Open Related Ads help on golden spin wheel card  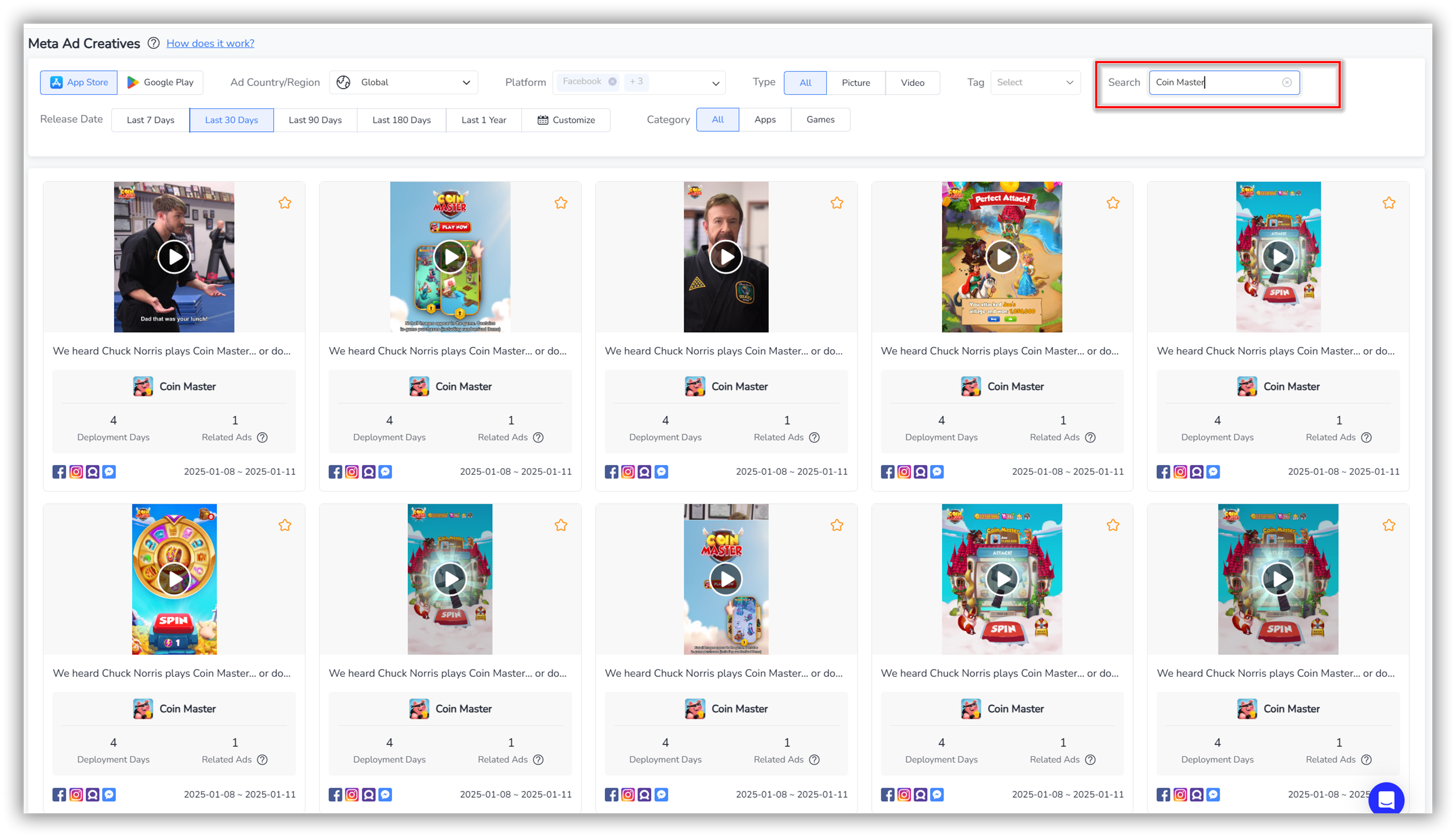262,760
